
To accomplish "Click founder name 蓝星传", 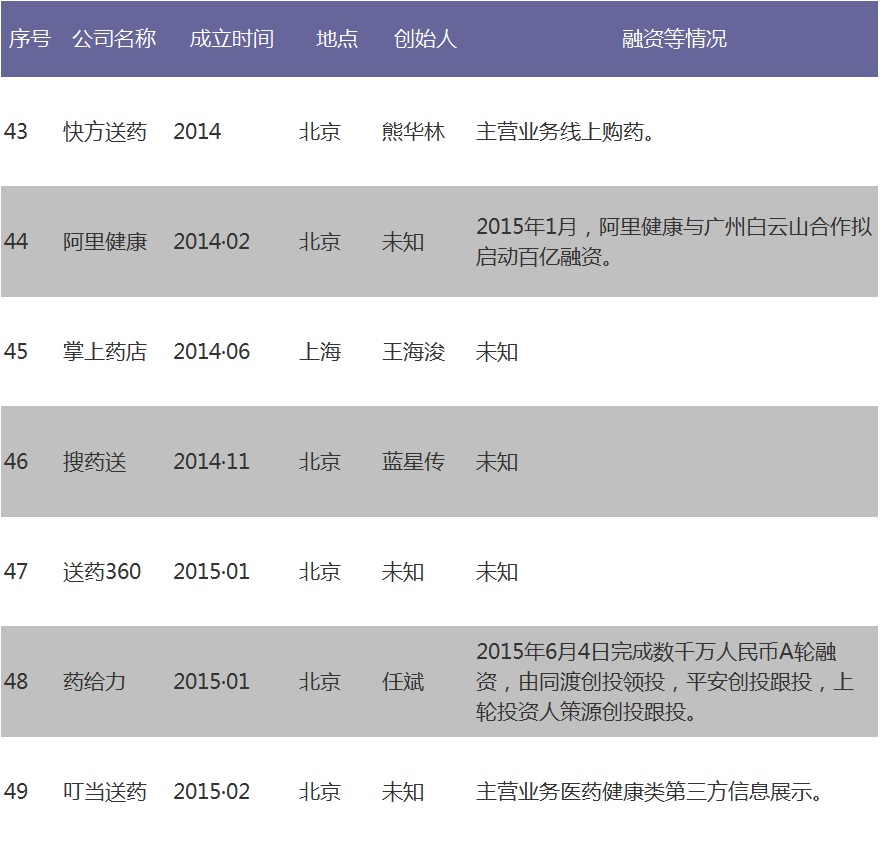I will coord(414,462).
